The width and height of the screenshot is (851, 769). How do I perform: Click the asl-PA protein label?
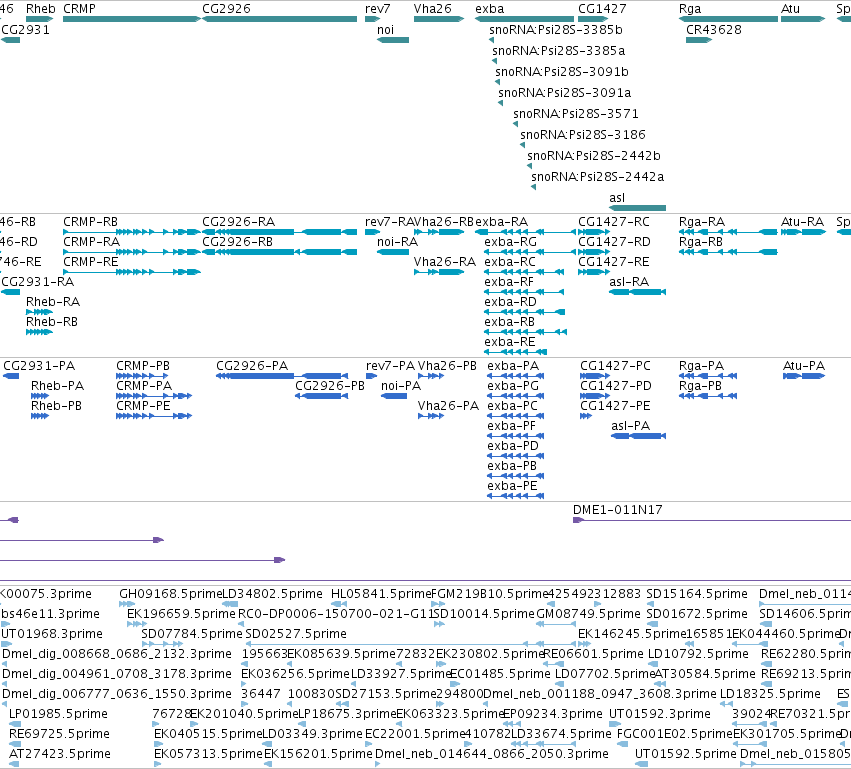point(630,427)
